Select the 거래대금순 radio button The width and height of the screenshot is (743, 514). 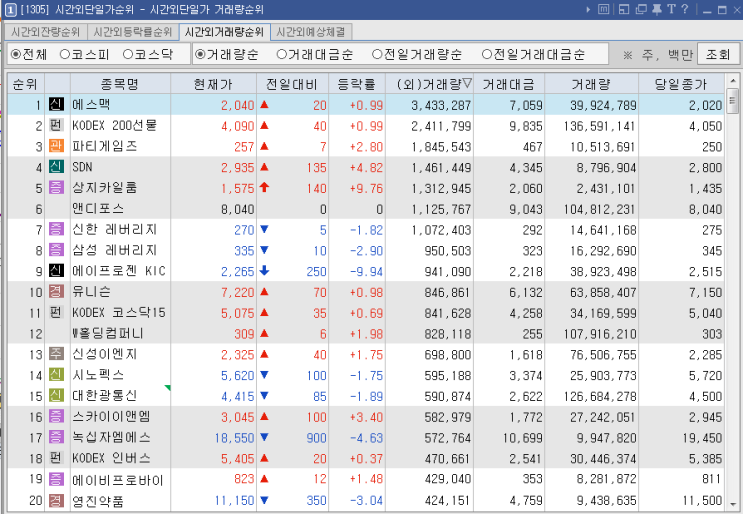[x=281, y=54]
